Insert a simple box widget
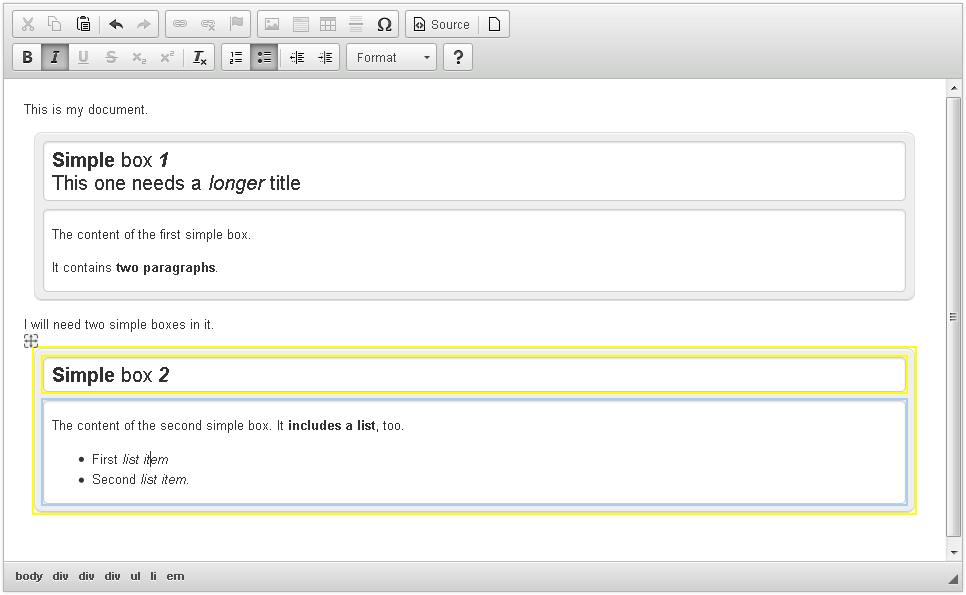This screenshot has height=595, width=966. point(300,24)
